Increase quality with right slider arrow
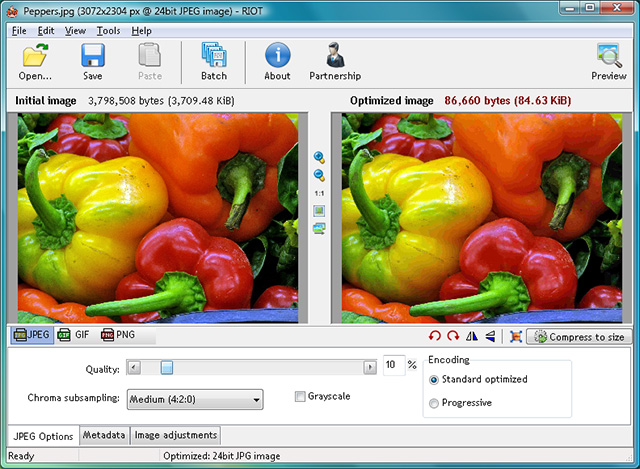The height and width of the screenshot is (469, 640). pyautogui.click(x=370, y=367)
